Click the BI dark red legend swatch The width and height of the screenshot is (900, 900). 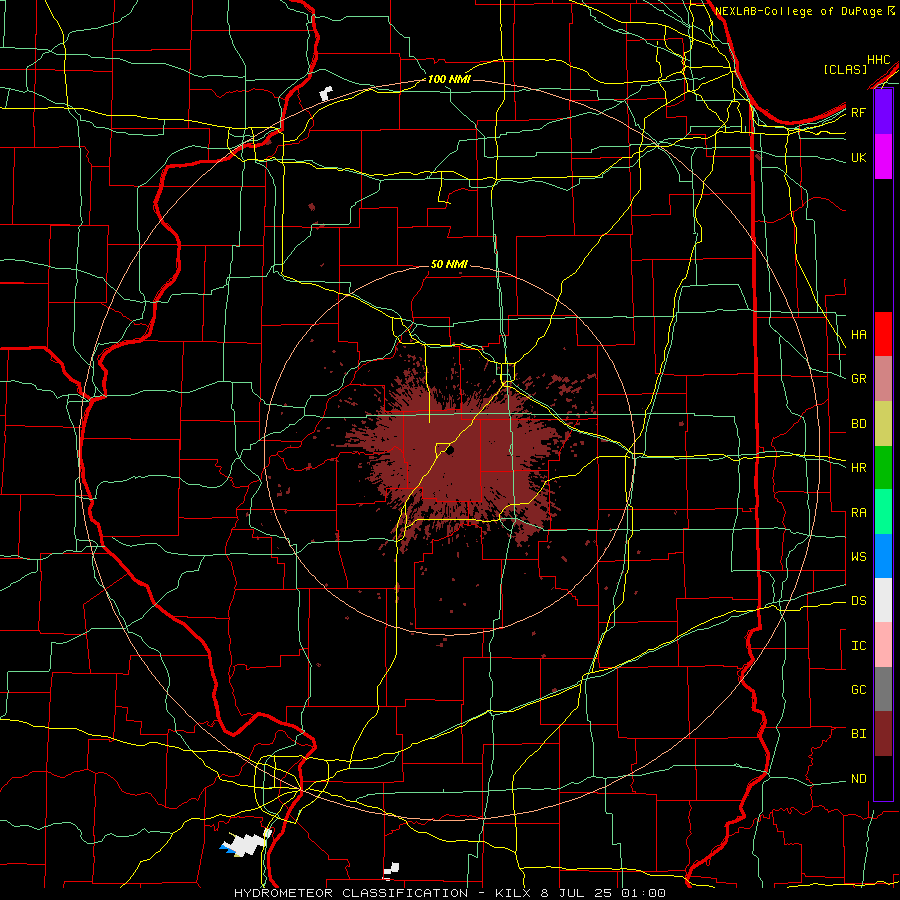pyautogui.click(x=883, y=734)
